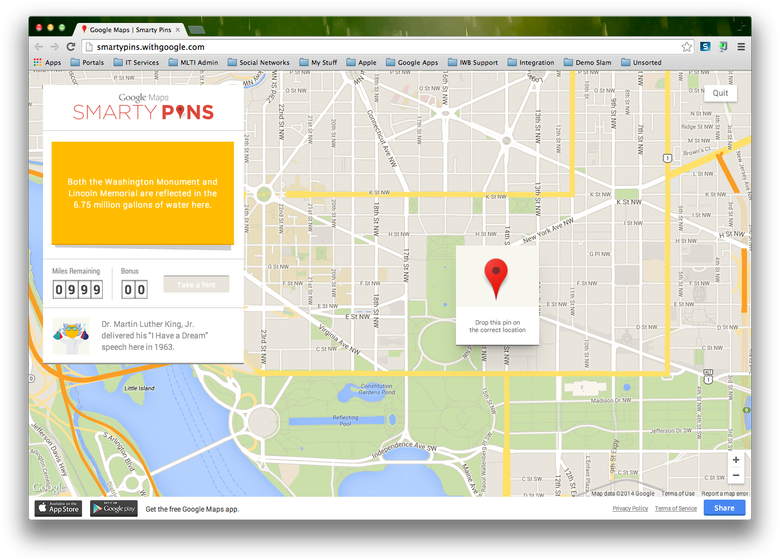
Task: Quit the Smarty Pins game
Action: click(x=720, y=93)
